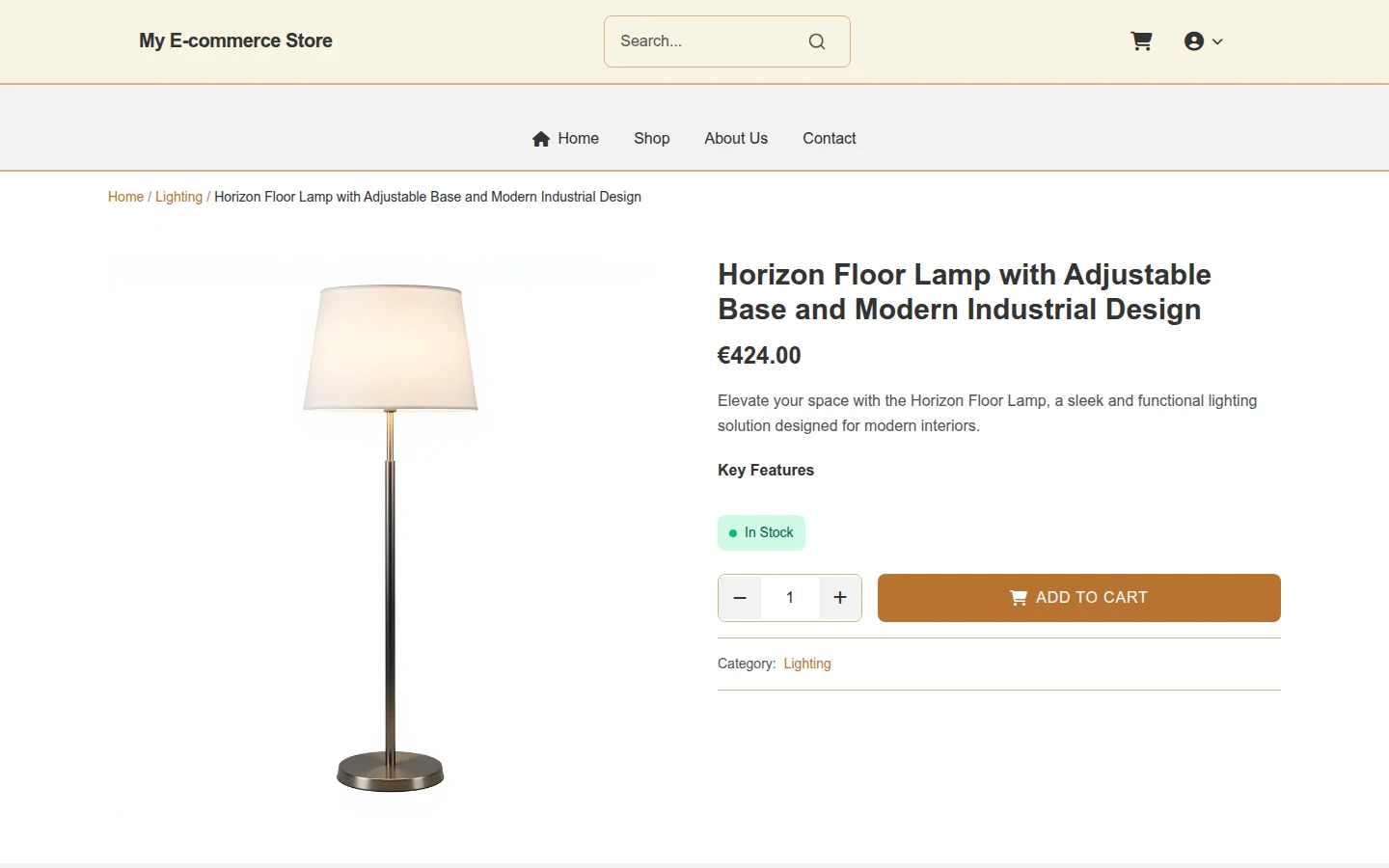
Task: Click the floor lamp product image
Action: [390, 538]
